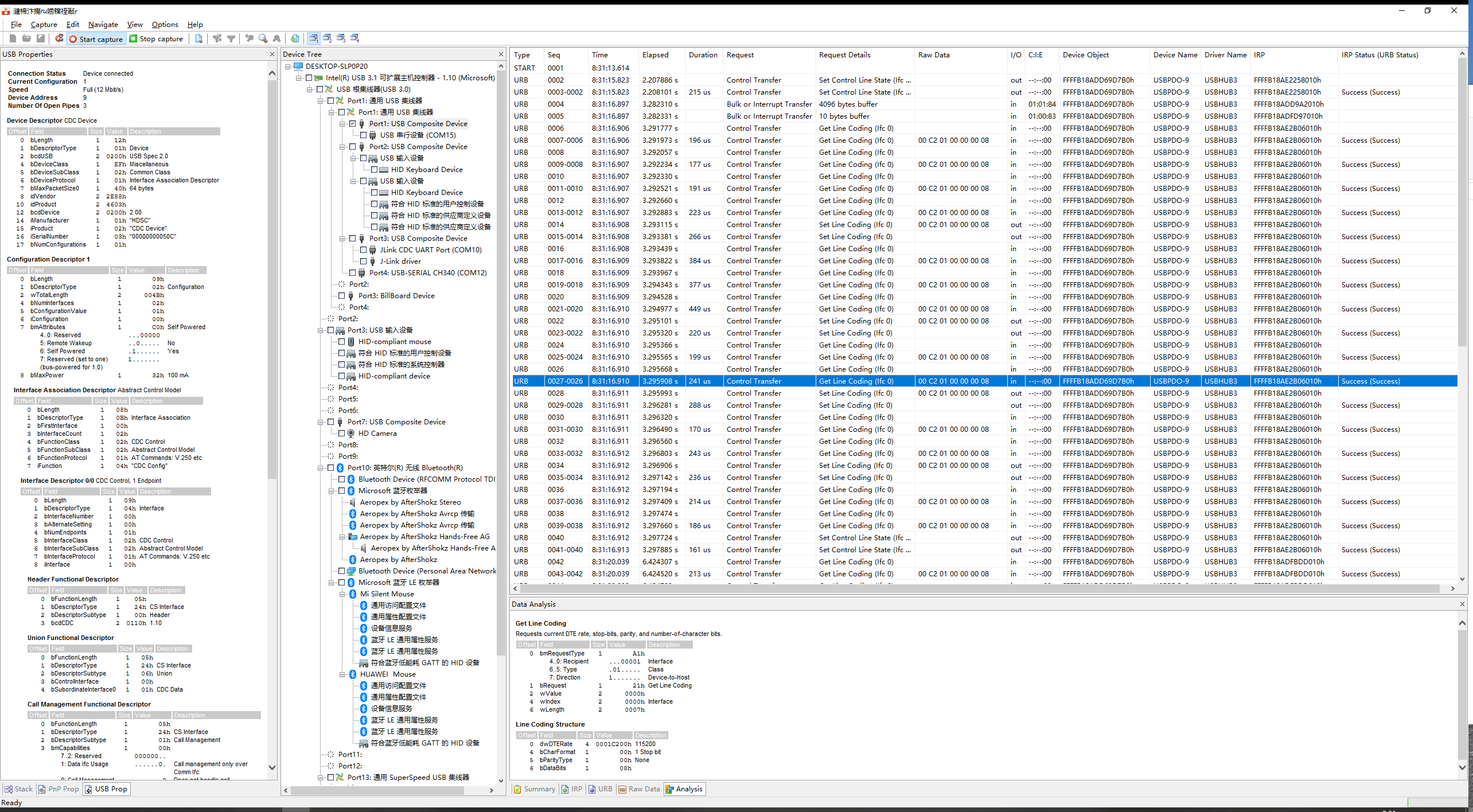Click the clear log document icon
Screen dimensions: 1473x812
[198, 38]
